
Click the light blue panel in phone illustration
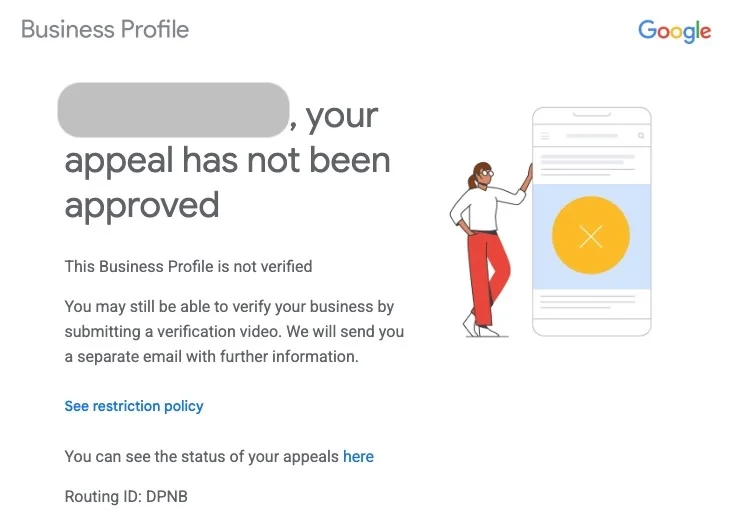pos(591,236)
